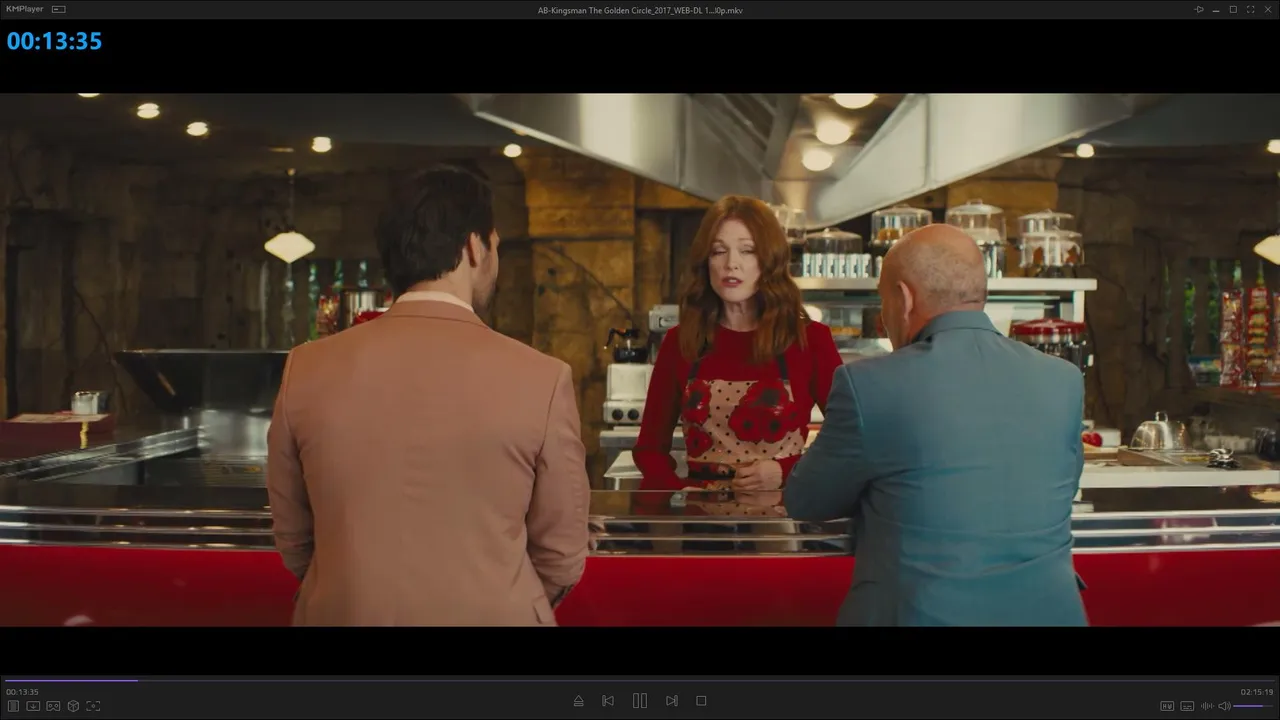Open the playlist panel icon
Screen dimensions: 1280x720
(x=13, y=706)
